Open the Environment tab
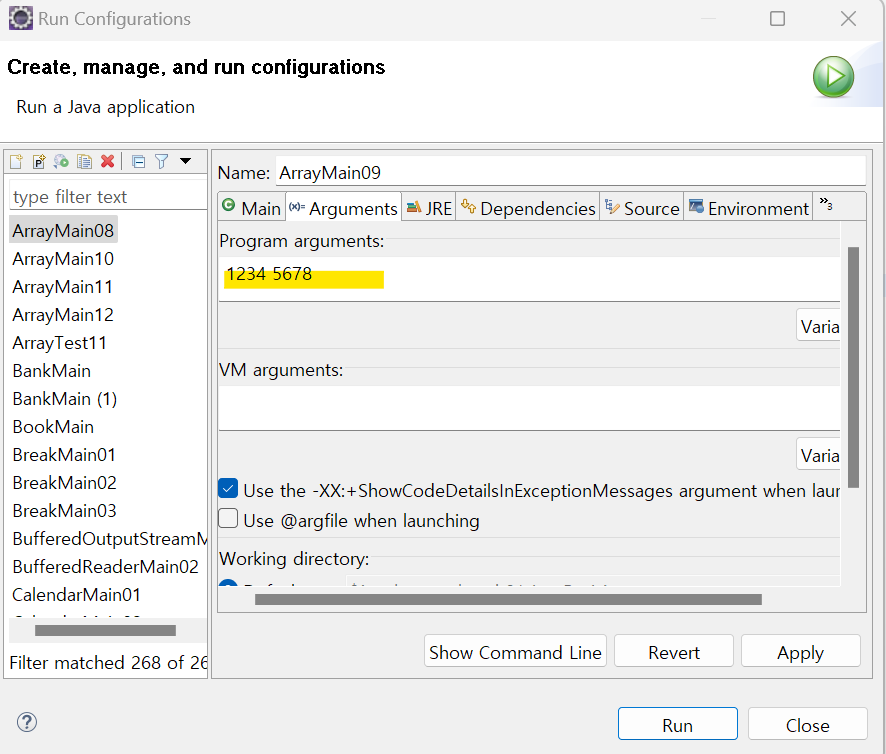This screenshot has height=754, width=886. point(749,208)
